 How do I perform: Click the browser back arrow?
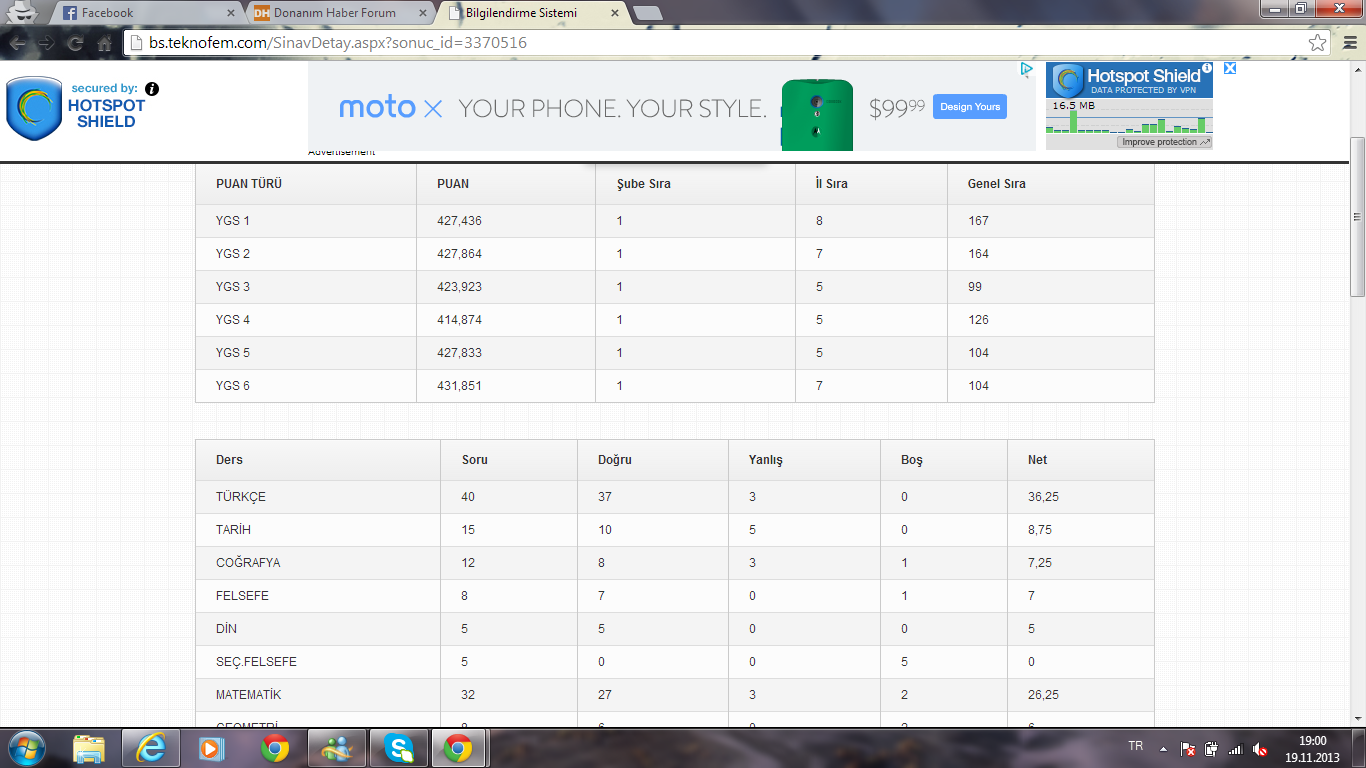[x=18, y=43]
